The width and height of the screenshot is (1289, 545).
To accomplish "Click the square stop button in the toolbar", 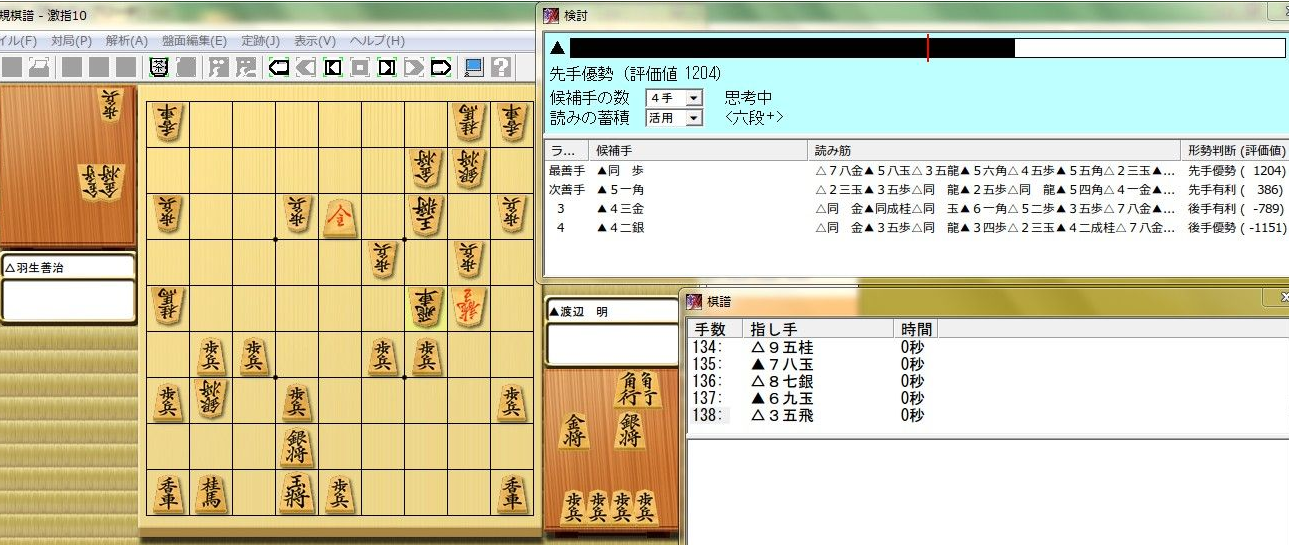I will click(x=360, y=67).
